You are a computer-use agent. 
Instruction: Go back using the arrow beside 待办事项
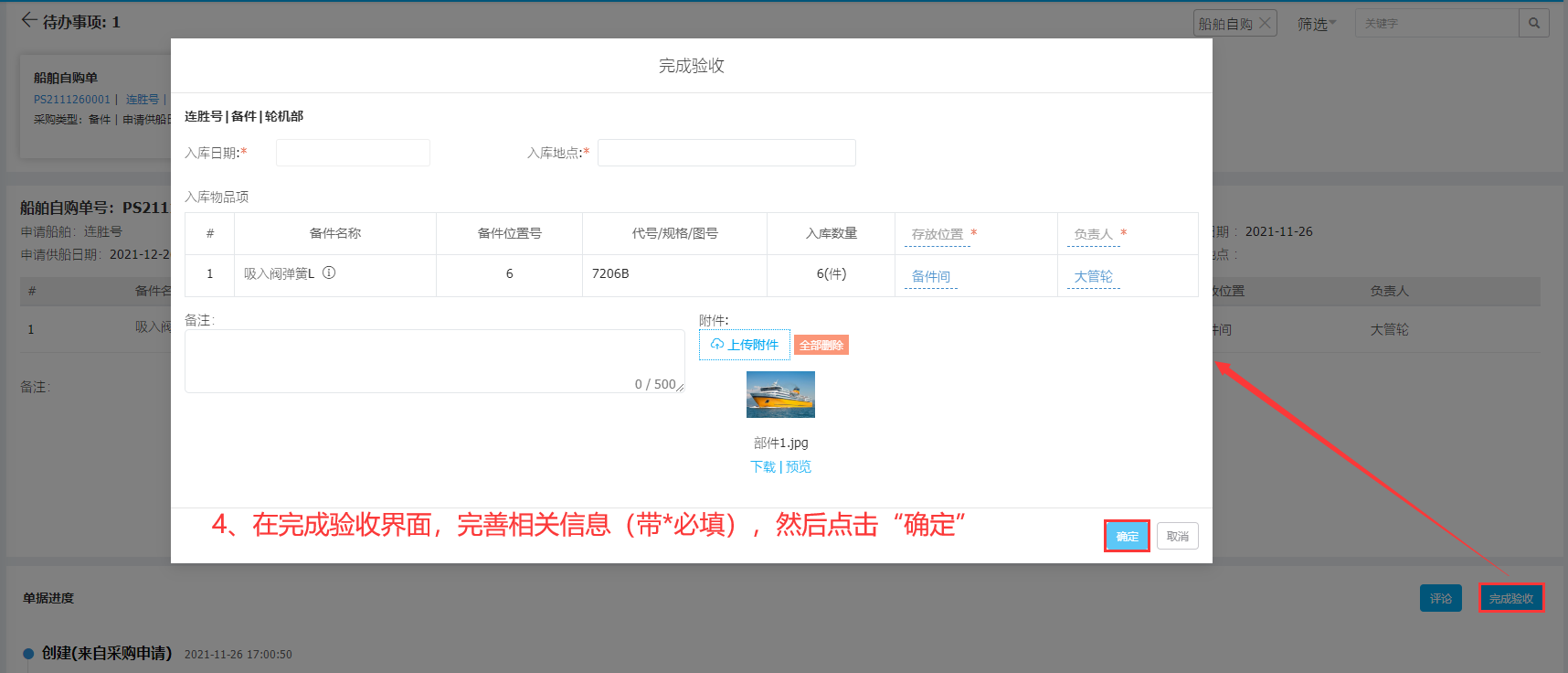click(x=28, y=20)
